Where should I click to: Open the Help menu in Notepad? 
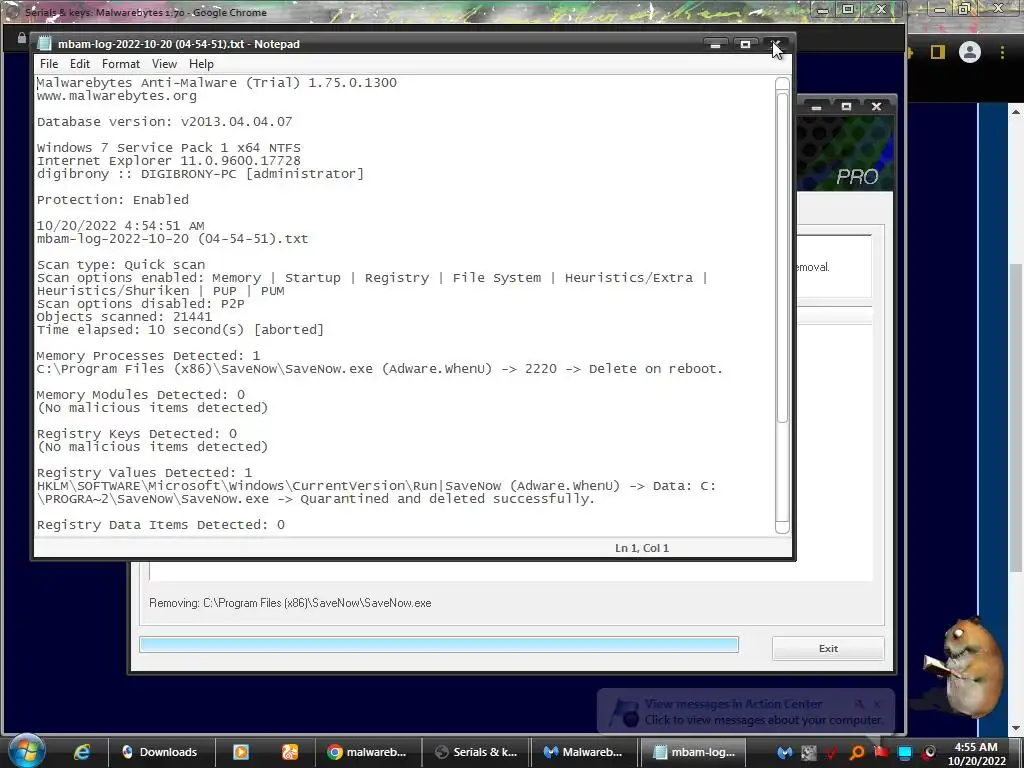tap(201, 63)
